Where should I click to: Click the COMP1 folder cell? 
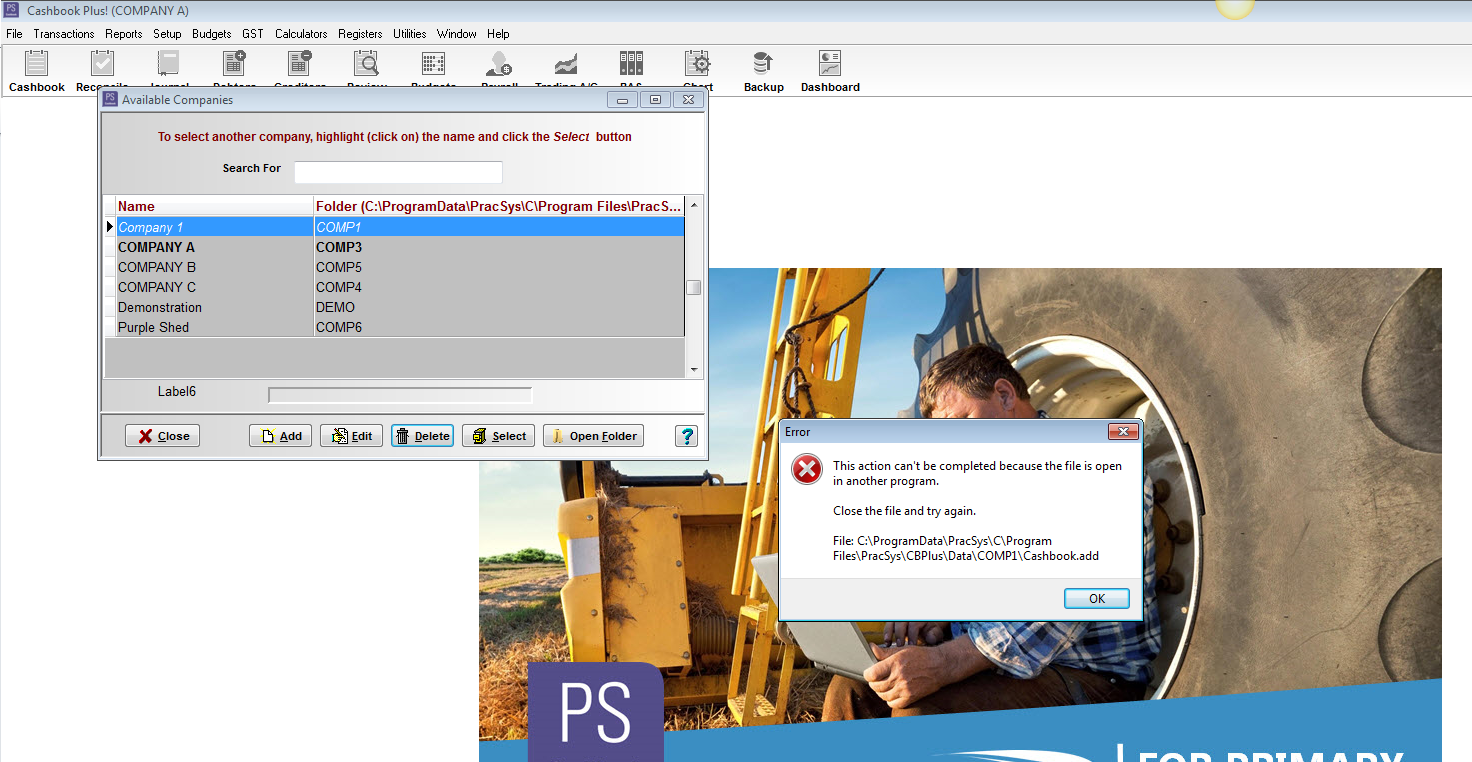(499, 227)
